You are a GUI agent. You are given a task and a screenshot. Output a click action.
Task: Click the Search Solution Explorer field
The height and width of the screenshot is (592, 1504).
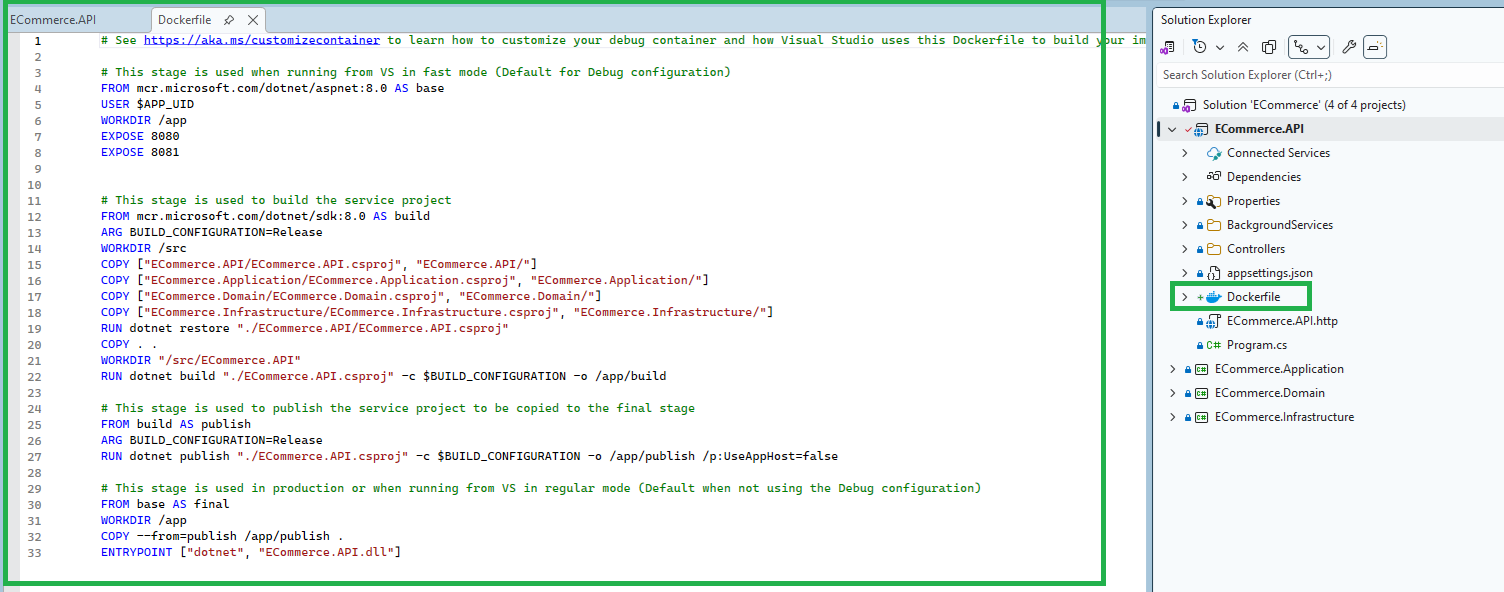[1320, 75]
